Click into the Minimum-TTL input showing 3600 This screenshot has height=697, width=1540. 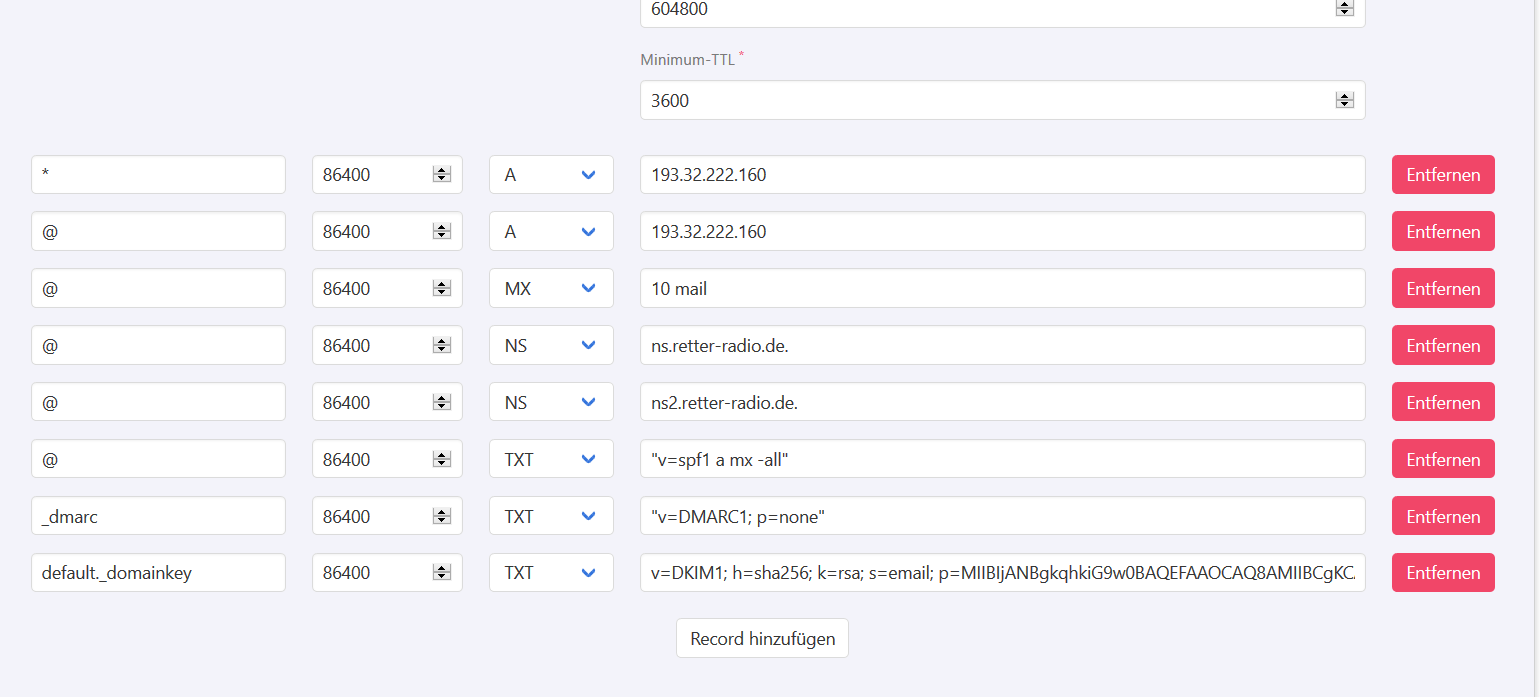click(985, 101)
